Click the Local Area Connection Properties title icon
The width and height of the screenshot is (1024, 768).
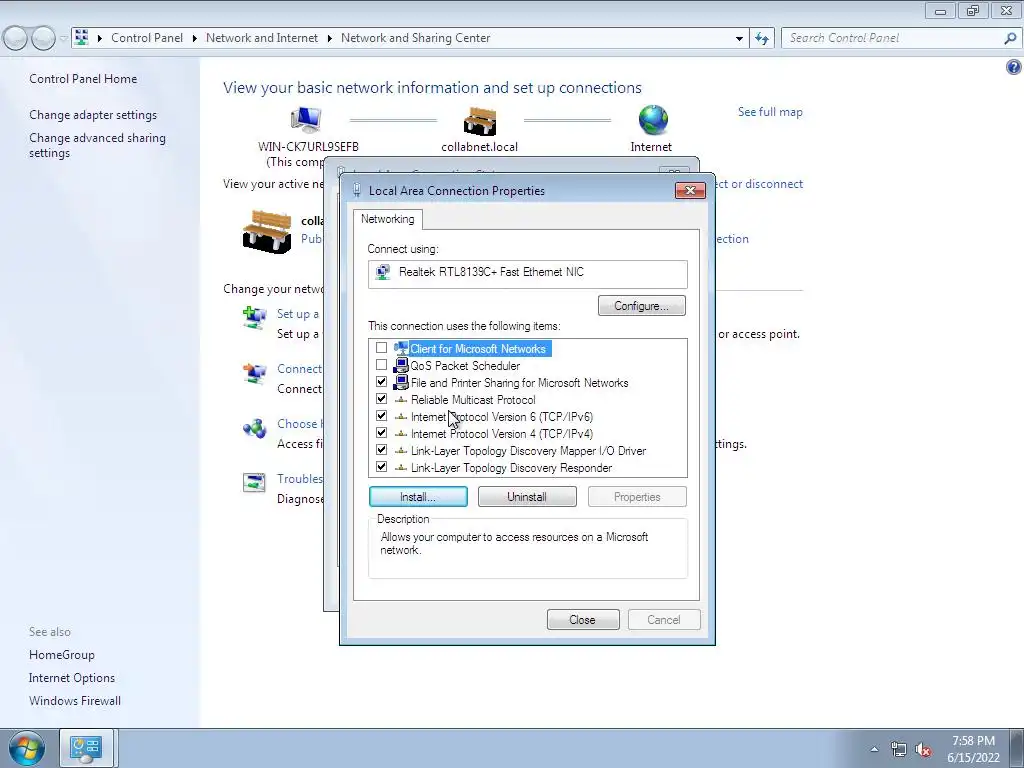[x=357, y=190]
